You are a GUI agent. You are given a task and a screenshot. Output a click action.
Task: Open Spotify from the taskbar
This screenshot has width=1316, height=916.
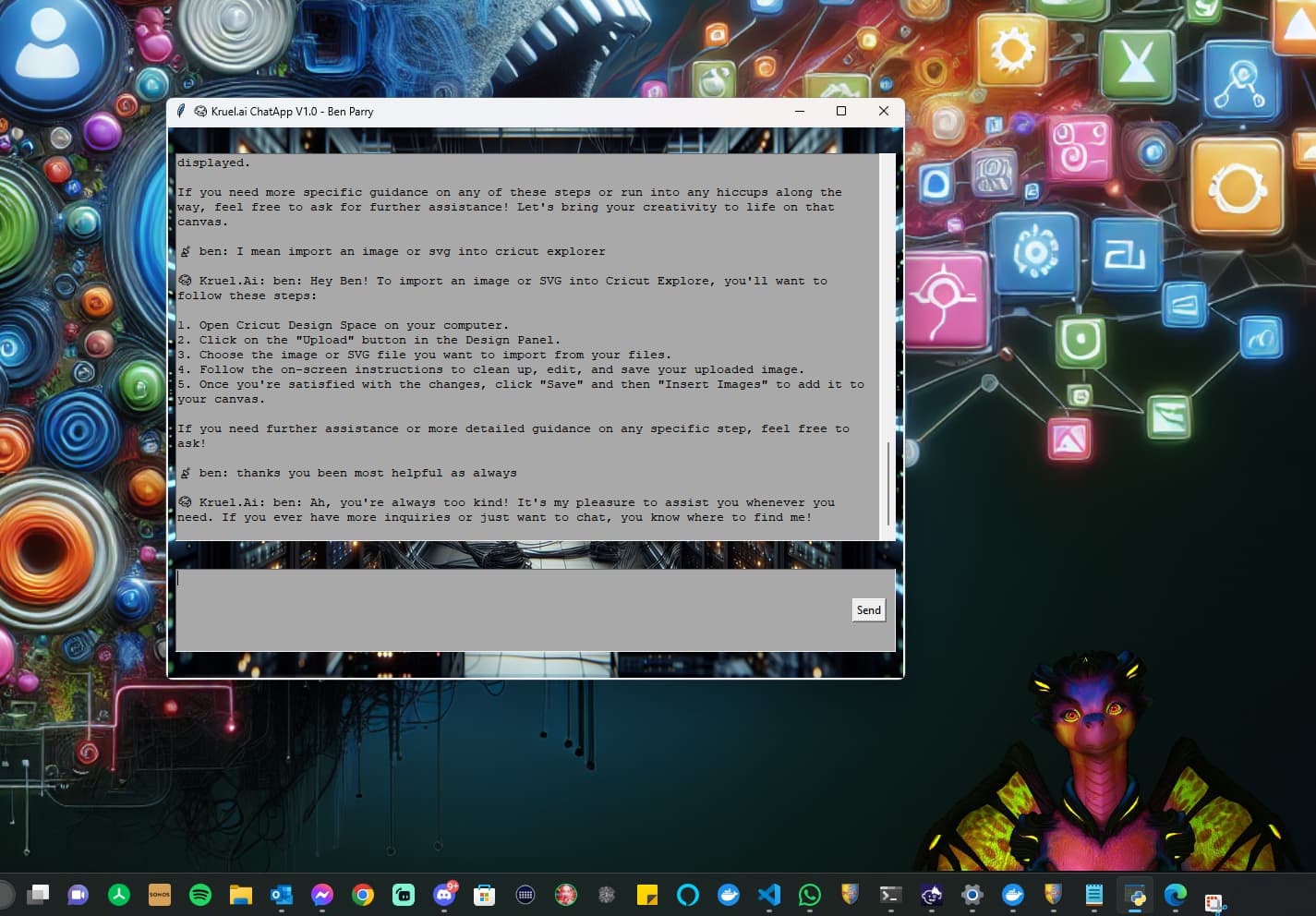[x=200, y=894]
